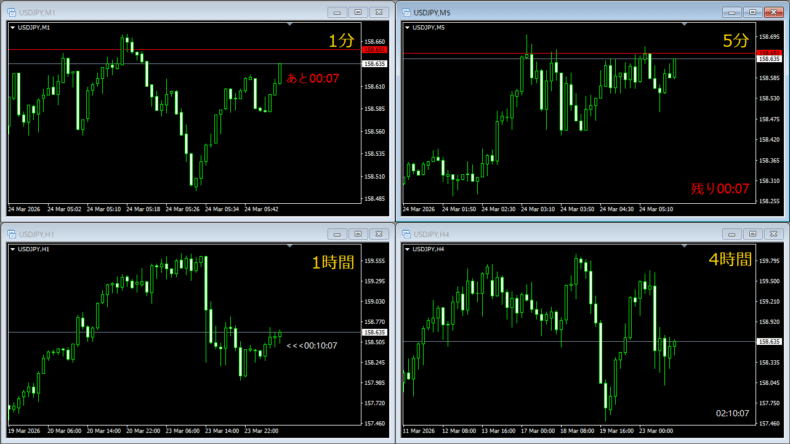Image resolution: width=790 pixels, height=444 pixels.
Task: Minimize the USDJPY,H4 chart window
Action: (x=730, y=233)
